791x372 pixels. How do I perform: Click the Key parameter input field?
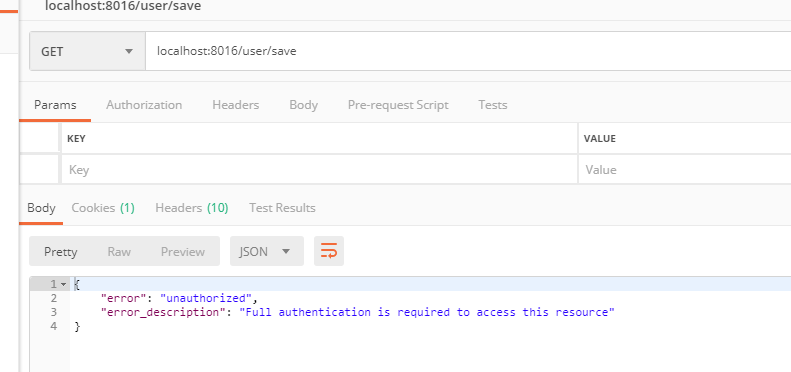click(319, 170)
